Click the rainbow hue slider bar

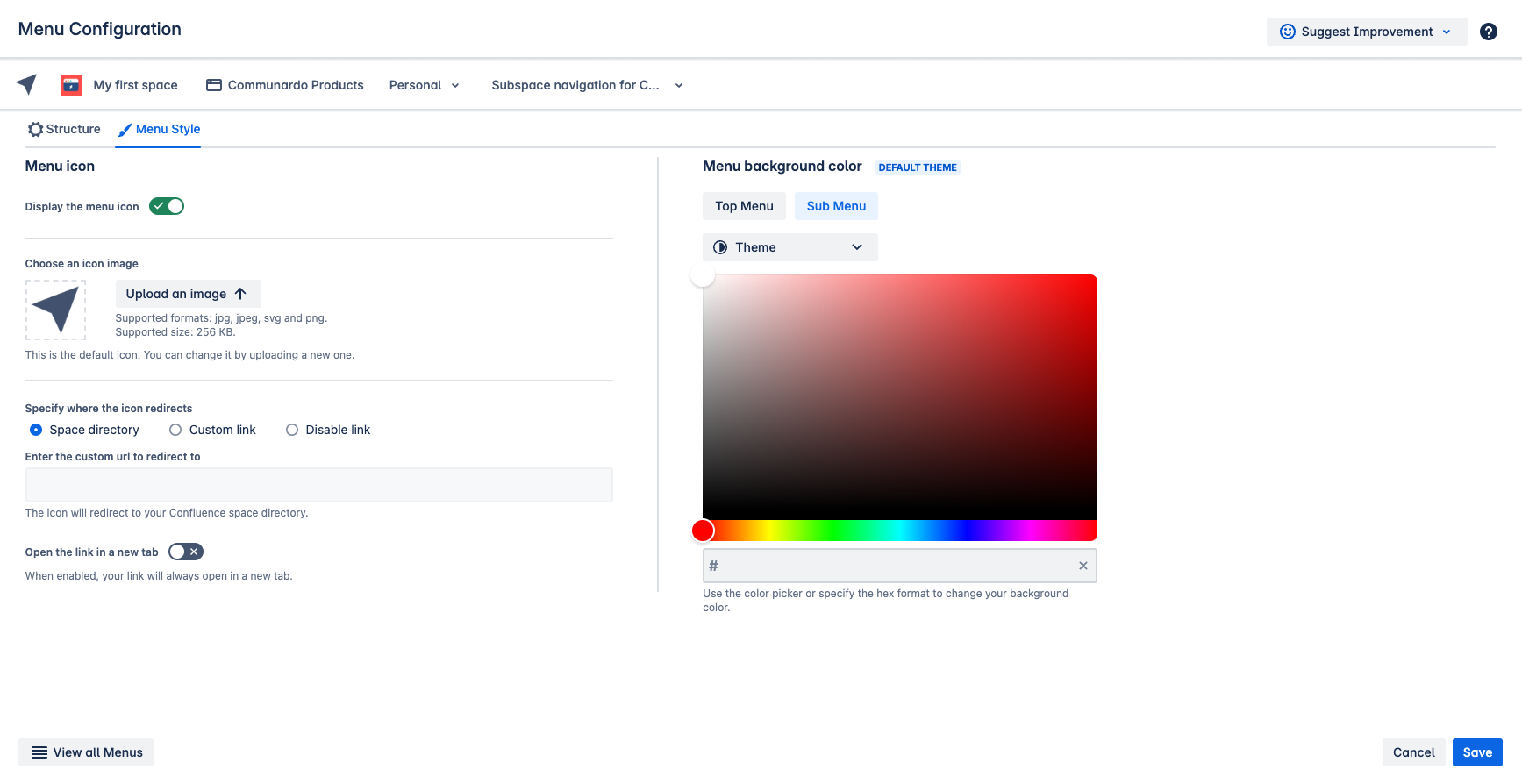click(x=899, y=531)
